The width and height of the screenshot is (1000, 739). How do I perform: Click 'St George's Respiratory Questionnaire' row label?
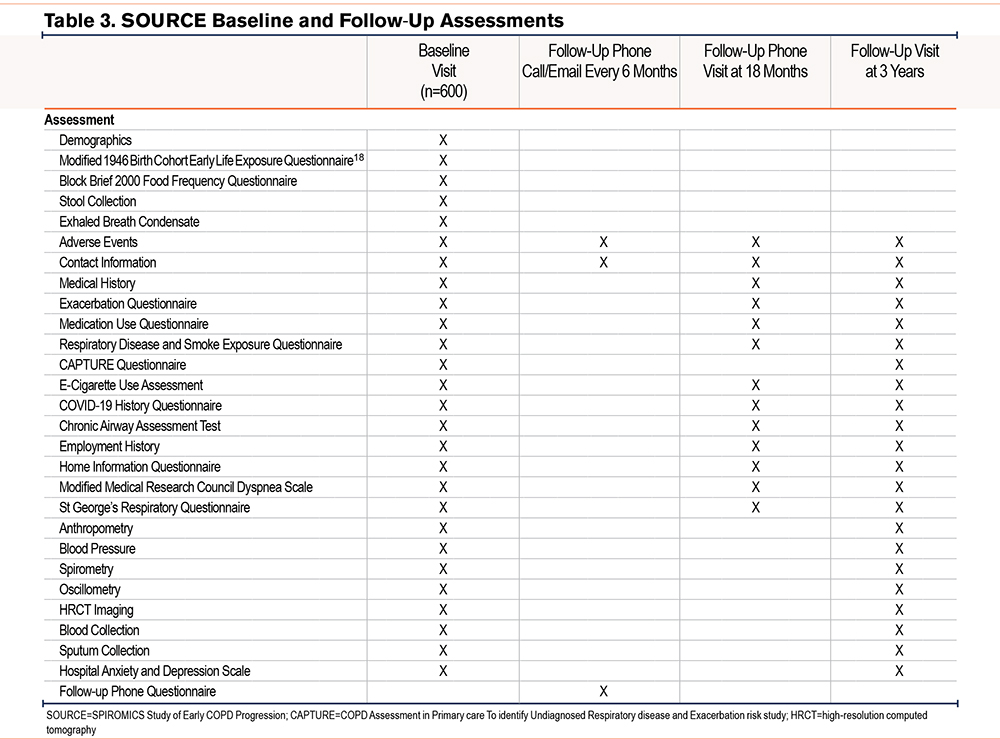pyautogui.click(x=154, y=508)
